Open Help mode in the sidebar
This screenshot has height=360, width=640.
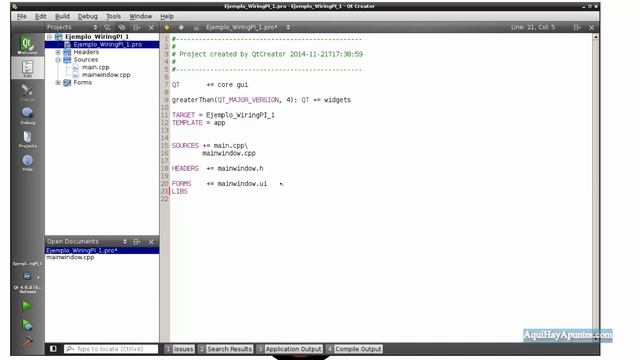point(27,162)
